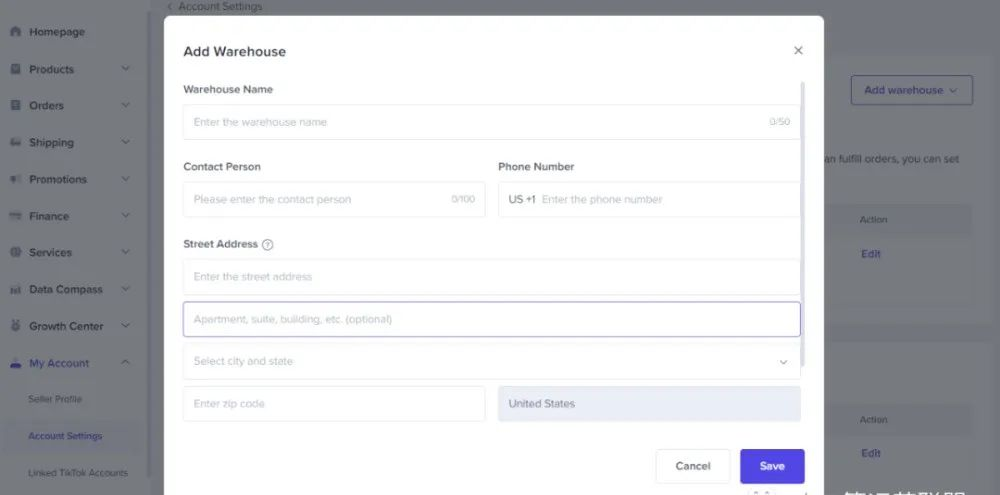Click the Shipping truck icon
The width and height of the screenshot is (1000, 495).
[16, 143]
